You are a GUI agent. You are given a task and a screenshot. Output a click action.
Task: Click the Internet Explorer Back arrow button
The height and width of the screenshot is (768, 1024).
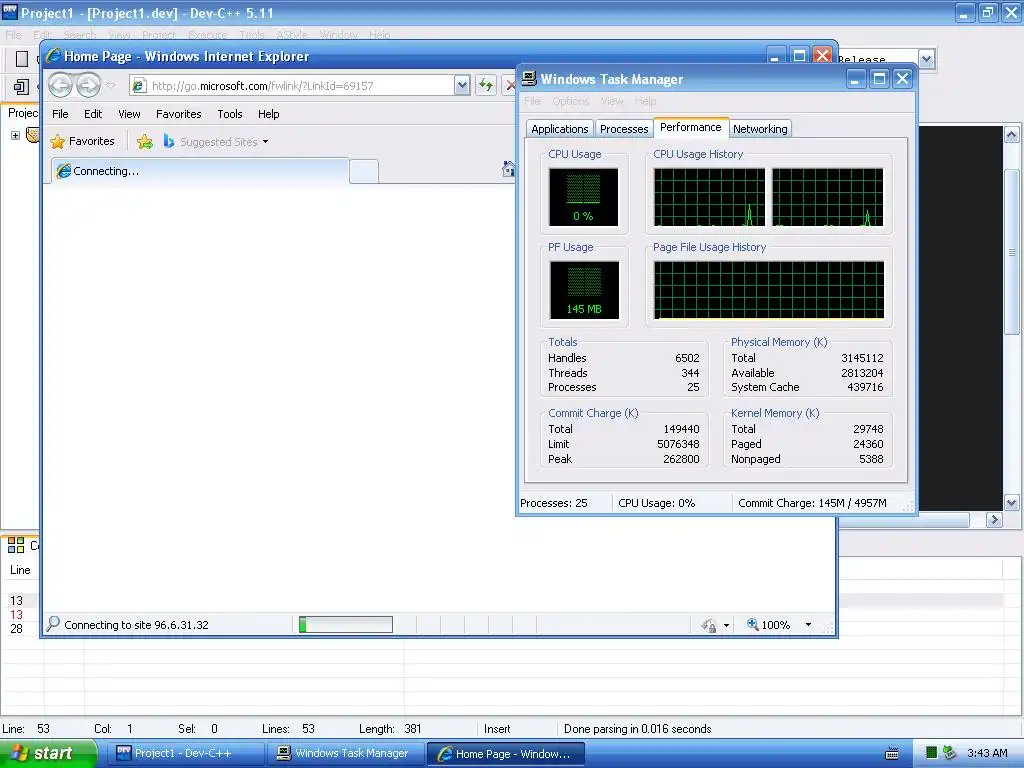(61, 85)
